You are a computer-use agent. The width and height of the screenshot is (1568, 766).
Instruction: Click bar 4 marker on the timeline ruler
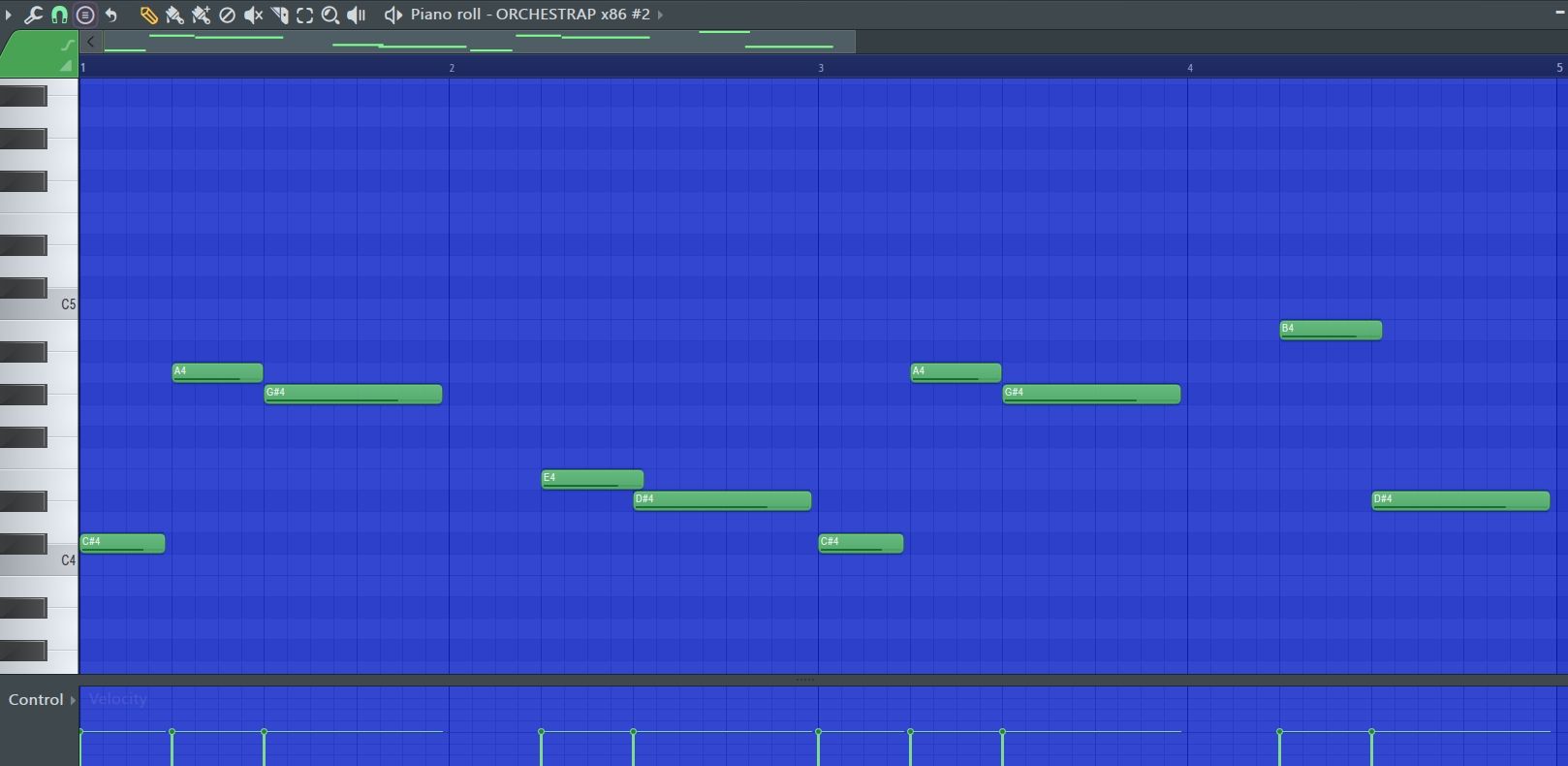point(1190,68)
